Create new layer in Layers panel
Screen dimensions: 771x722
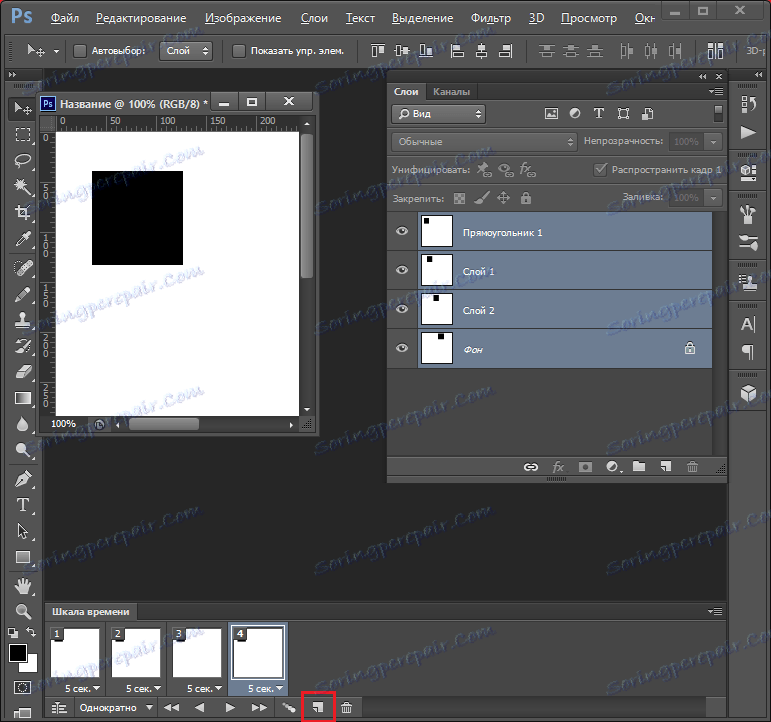pos(664,466)
